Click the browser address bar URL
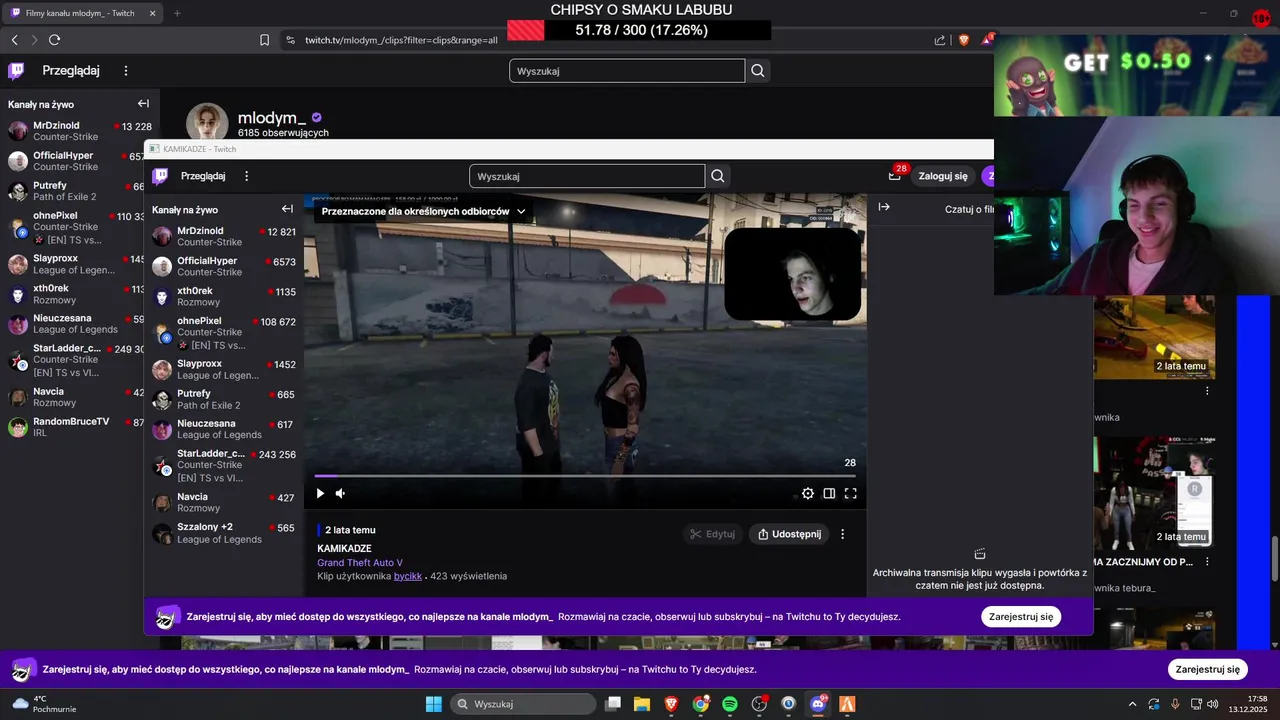 pos(401,40)
